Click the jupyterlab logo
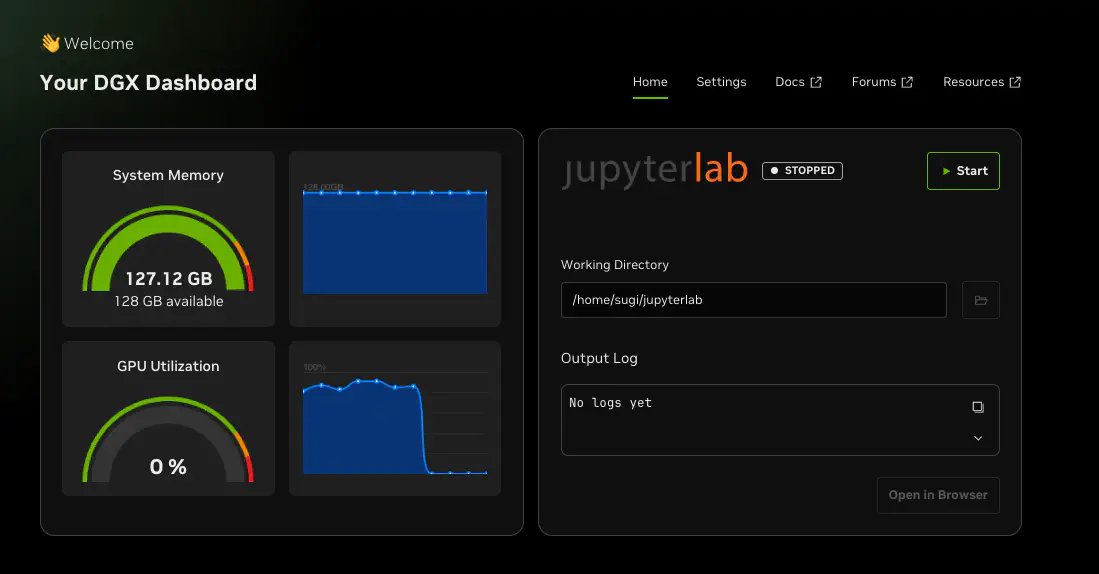Viewport: 1099px width, 574px height. 654,171
